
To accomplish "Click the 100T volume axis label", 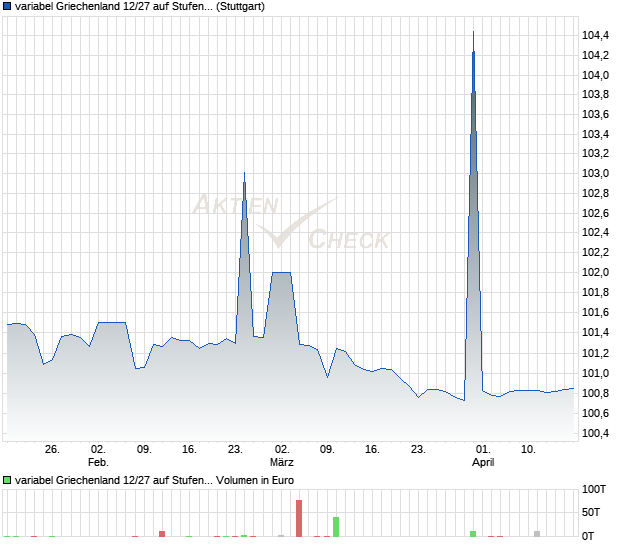I will click(594, 489).
